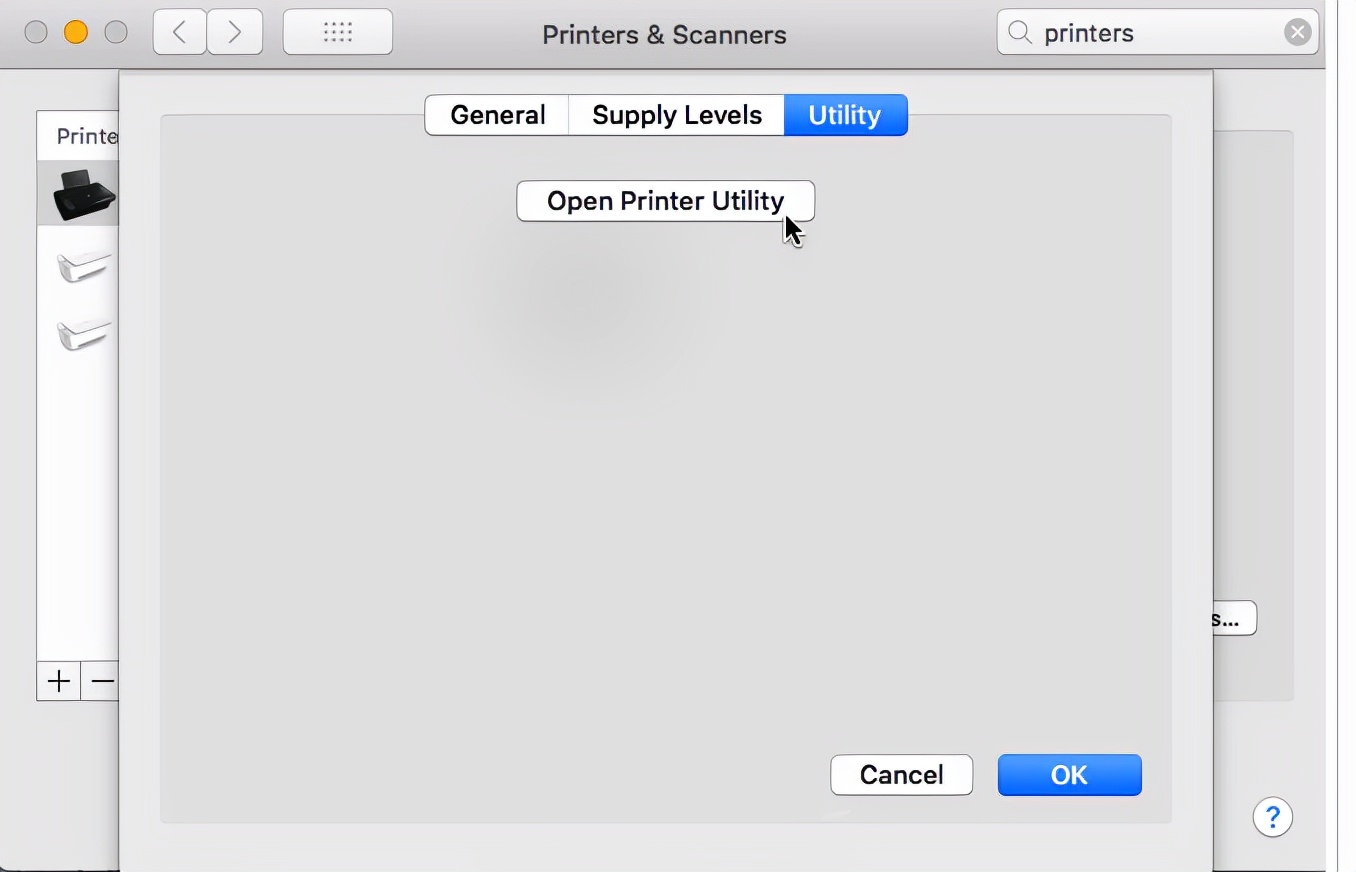Clear the printers search text

1297,33
